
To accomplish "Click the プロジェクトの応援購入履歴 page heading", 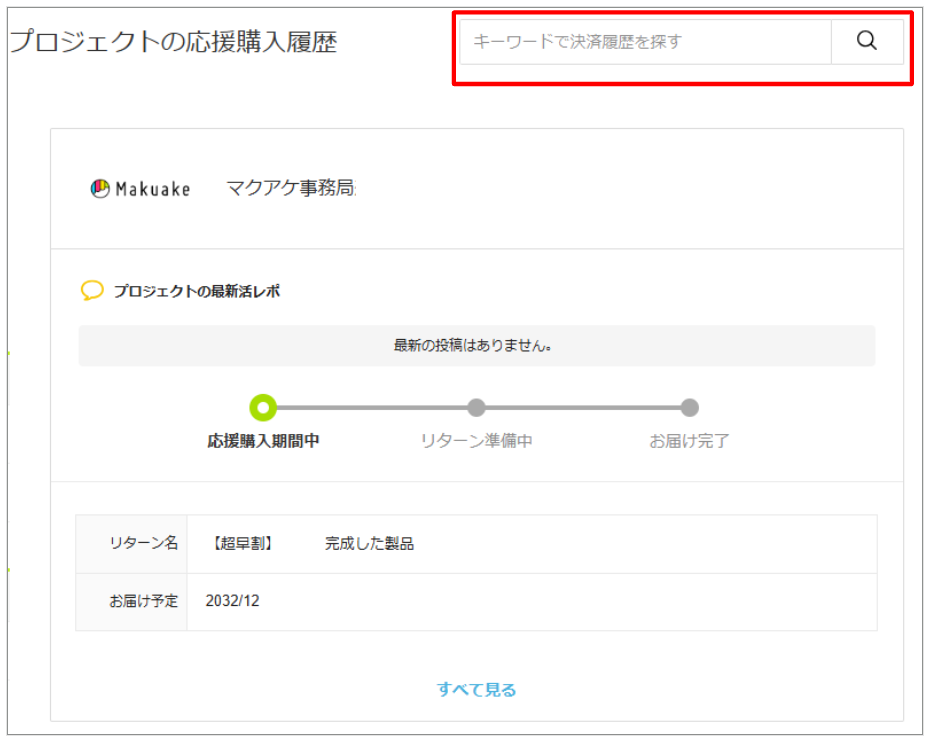I will (173, 42).
